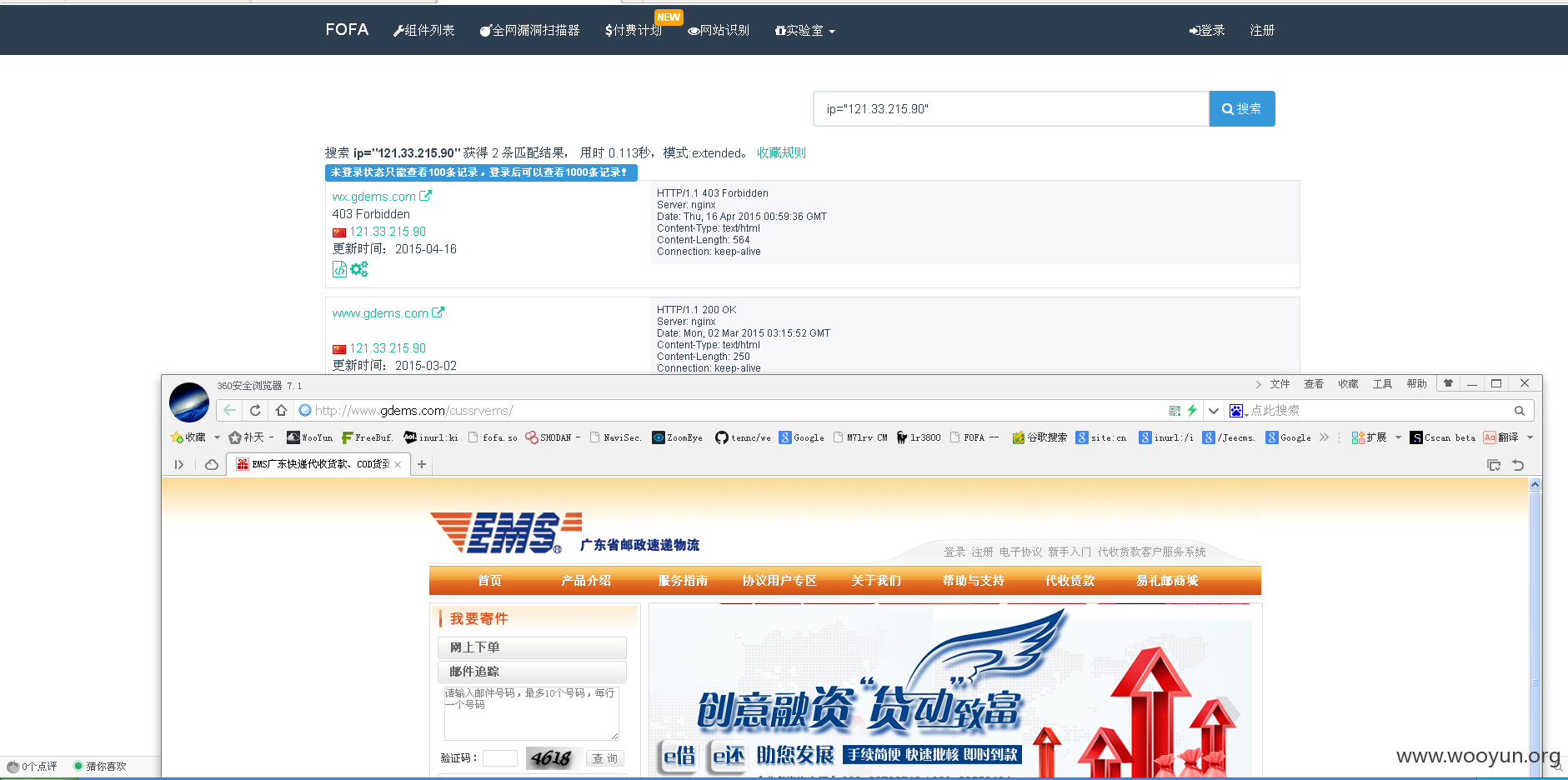Toggle the lightning speed mode icon
Image resolution: width=1568 pixels, height=780 pixels.
(x=1192, y=410)
